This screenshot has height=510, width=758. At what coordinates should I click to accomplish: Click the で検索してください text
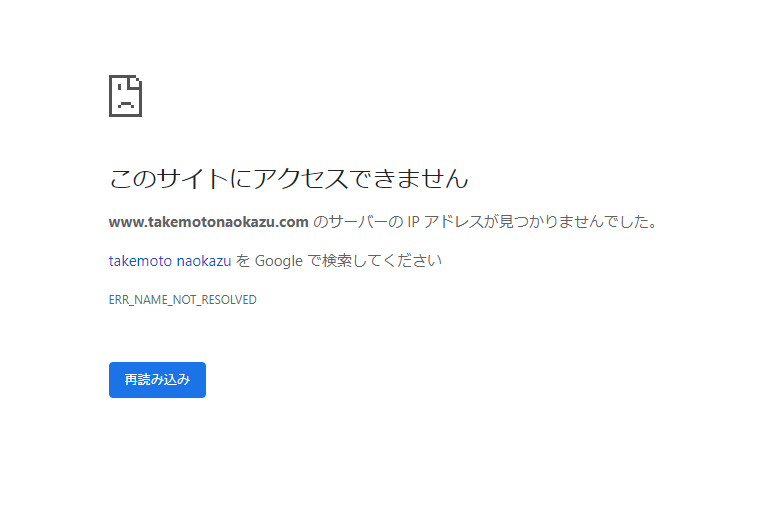(x=375, y=261)
